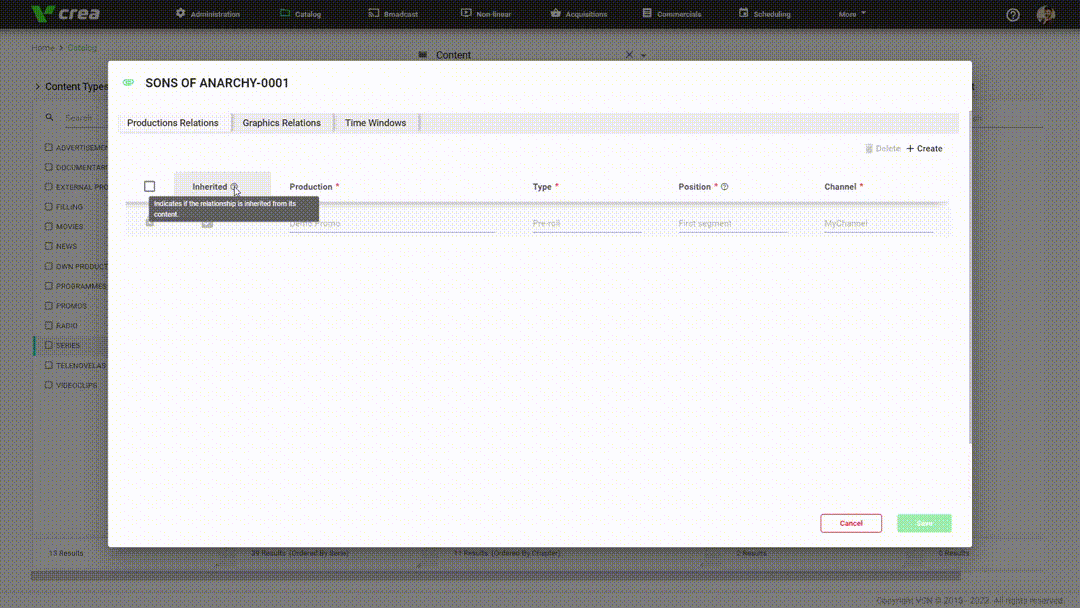Image resolution: width=1080 pixels, height=608 pixels.
Task: Toggle the Inherited checkbox in Demo Promo row
Action: (207, 223)
